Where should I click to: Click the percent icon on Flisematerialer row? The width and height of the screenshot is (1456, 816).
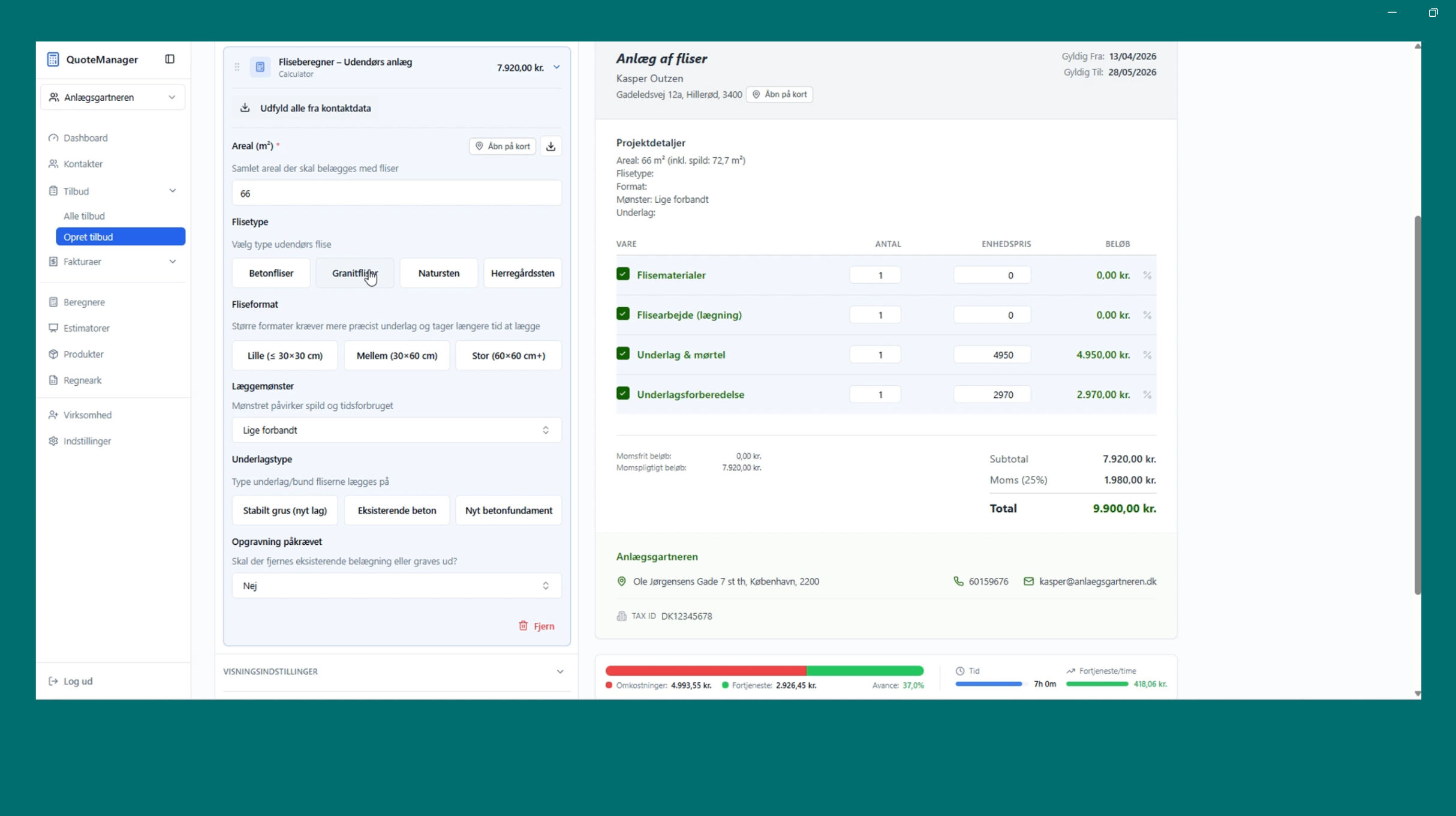coord(1147,275)
